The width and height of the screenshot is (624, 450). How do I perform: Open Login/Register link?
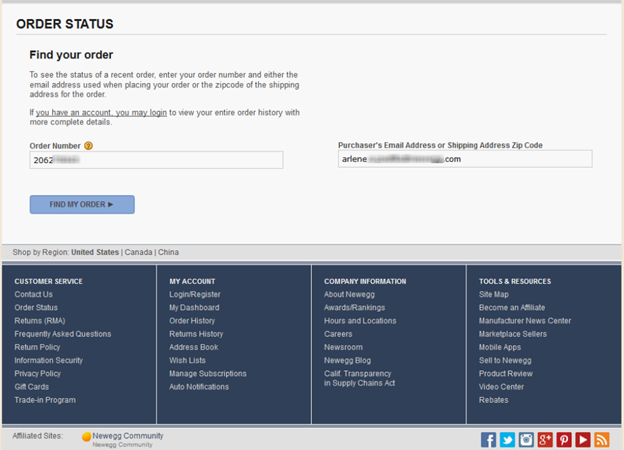point(195,294)
